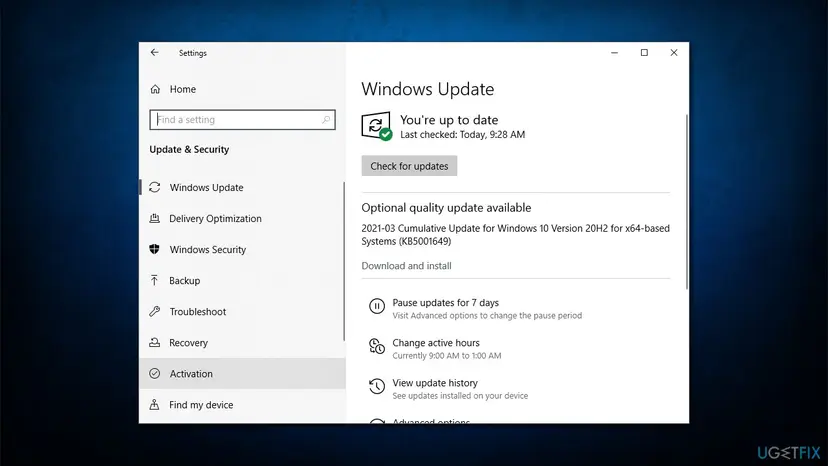Click the Backup arrow icon
Image resolution: width=828 pixels, height=466 pixels.
[x=154, y=280]
